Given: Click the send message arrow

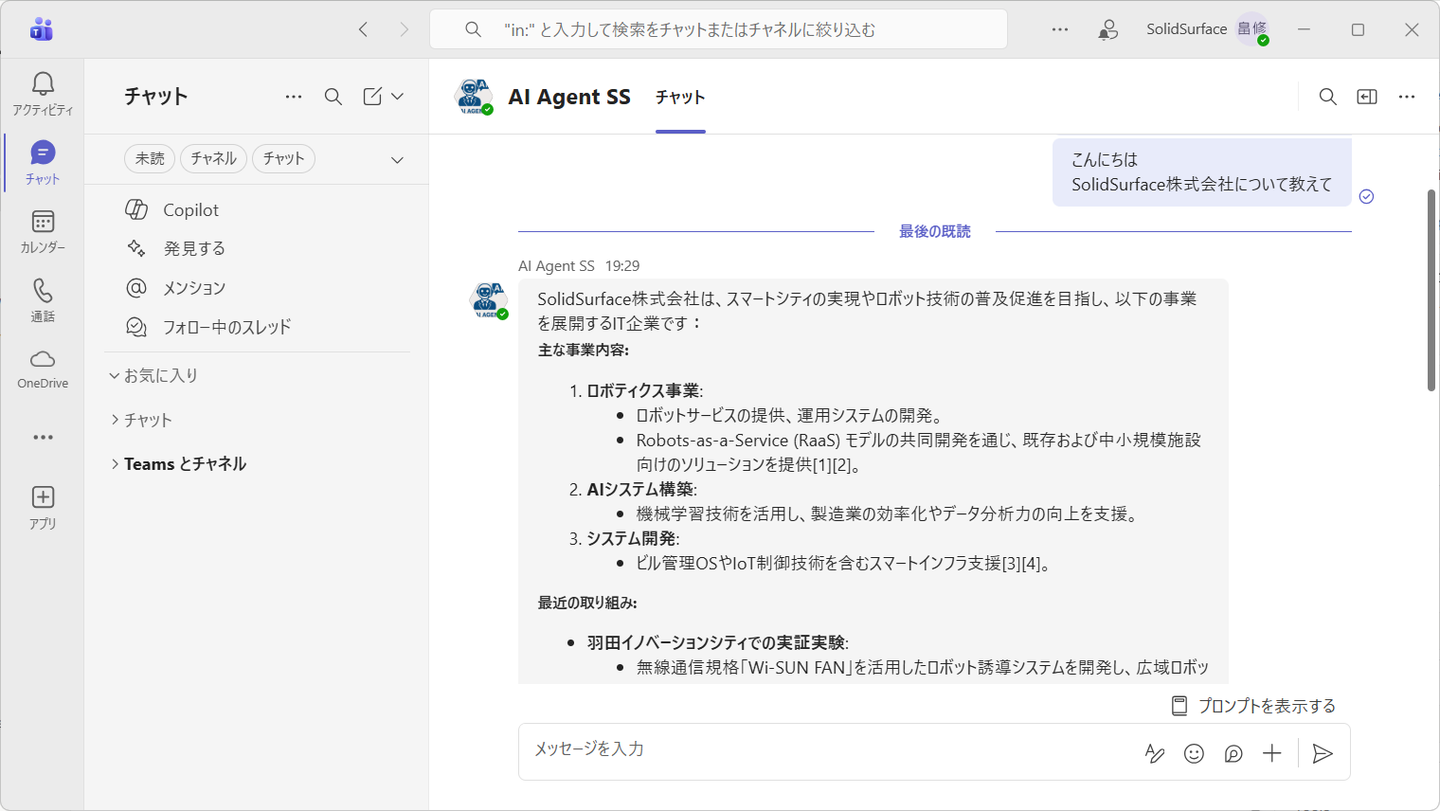Looking at the screenshot, I should click(1322, 754).
